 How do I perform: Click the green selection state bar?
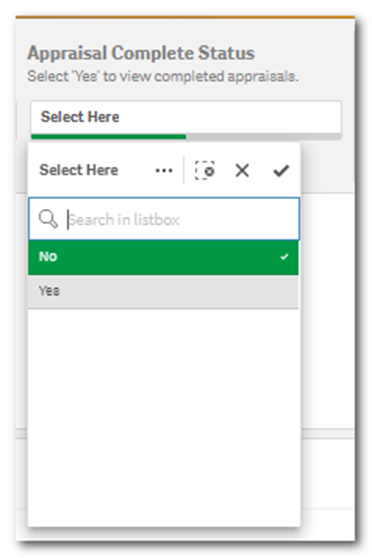click(109, 137)
